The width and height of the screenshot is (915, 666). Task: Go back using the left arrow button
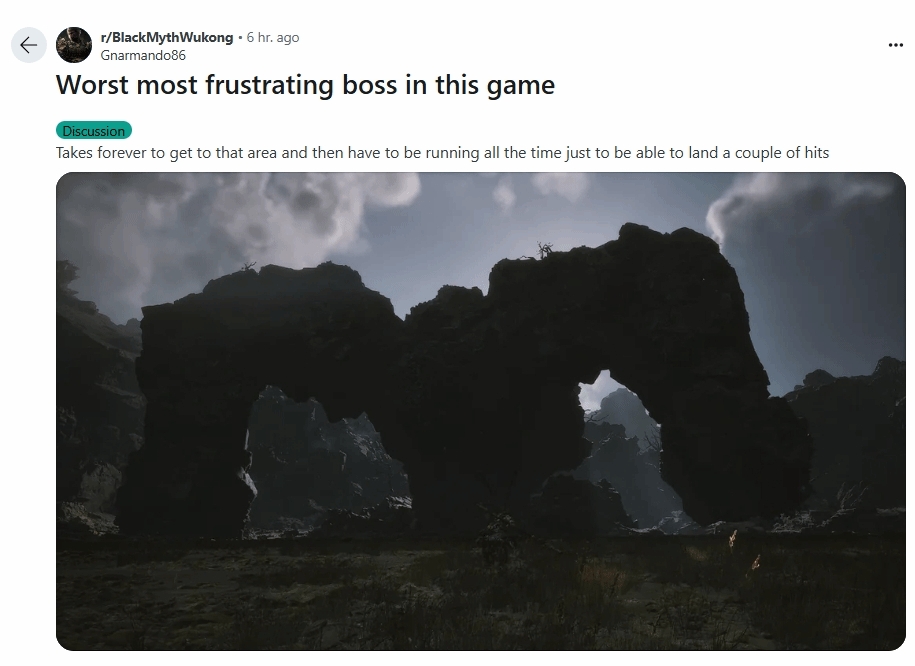pyautogui.click(x=29, y=45)
